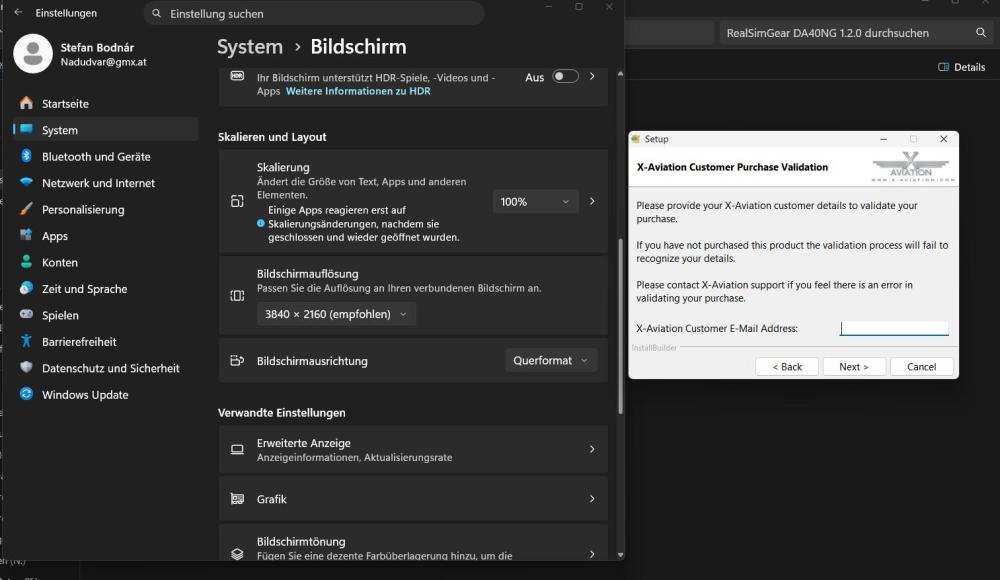Focus the X-Aviation Customer E-Mail Address field
1000x580 pixels.
click(x=894, y=328)
